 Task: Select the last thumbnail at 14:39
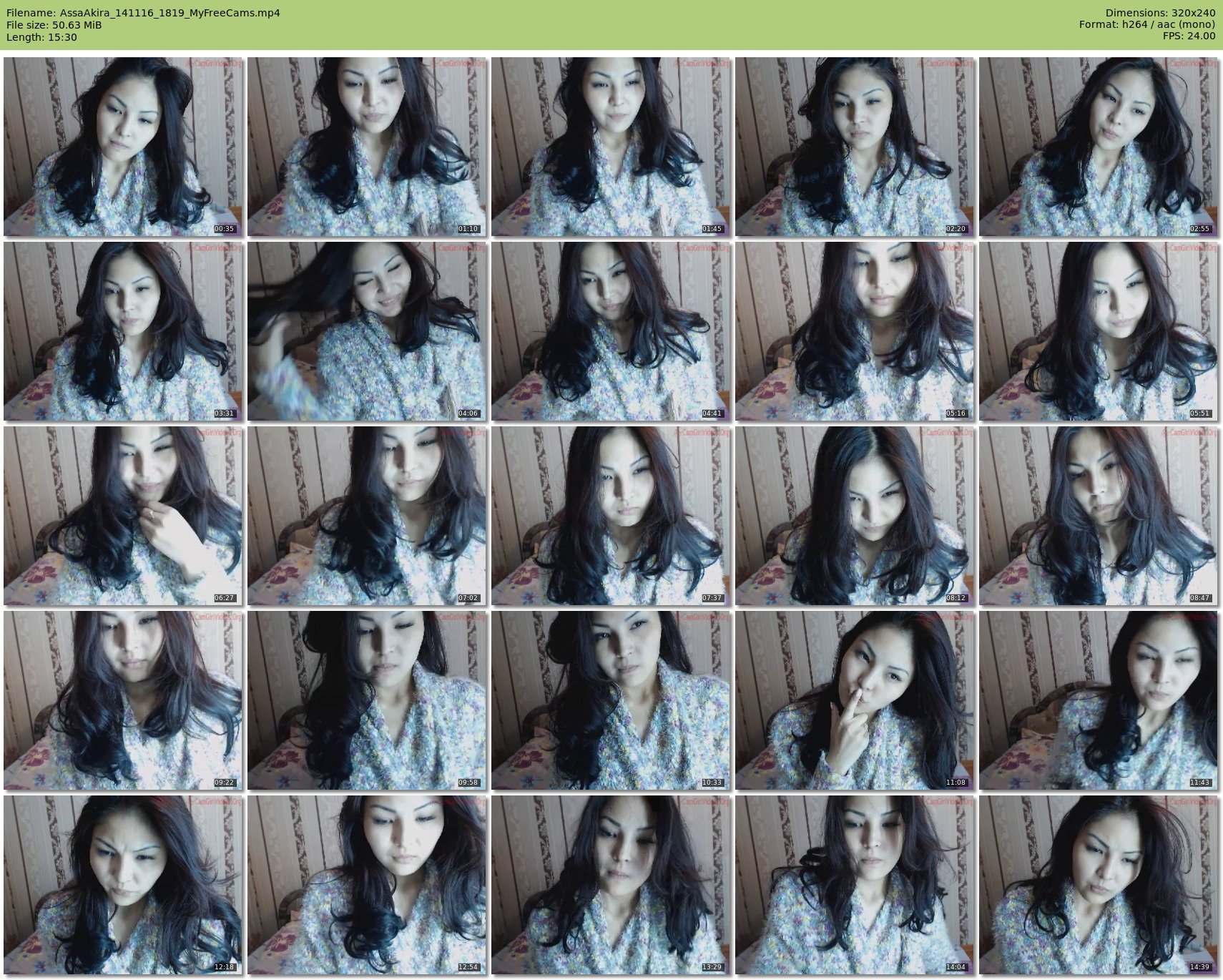point(1098,885)
